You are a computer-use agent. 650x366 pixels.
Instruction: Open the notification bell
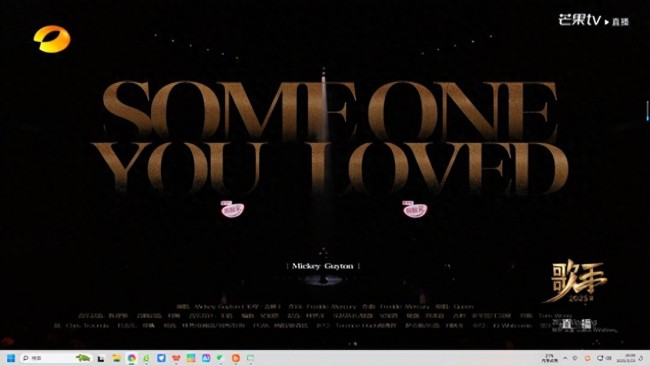(x=641, y=359)
